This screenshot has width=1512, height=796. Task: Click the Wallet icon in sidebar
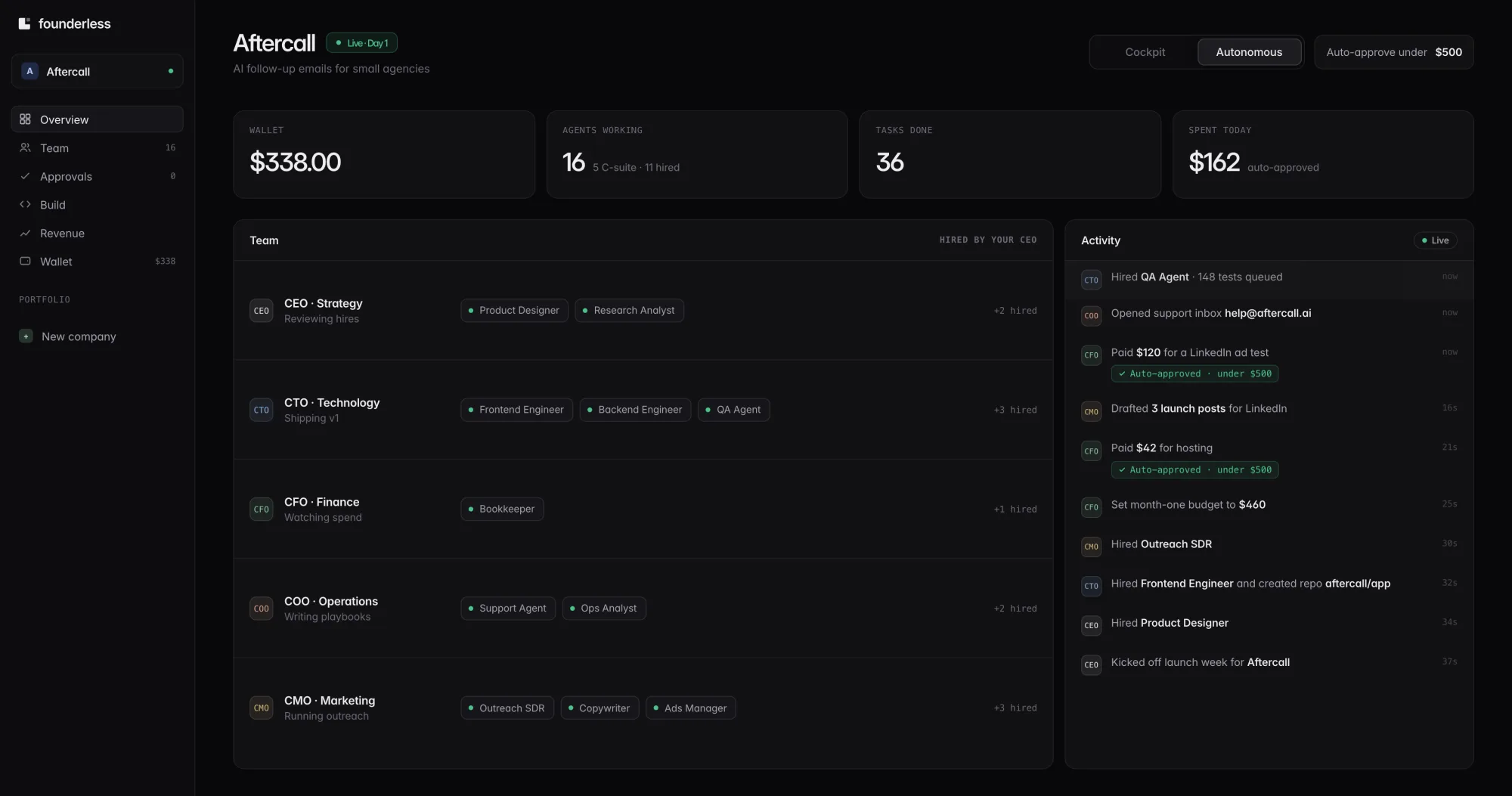25,262
